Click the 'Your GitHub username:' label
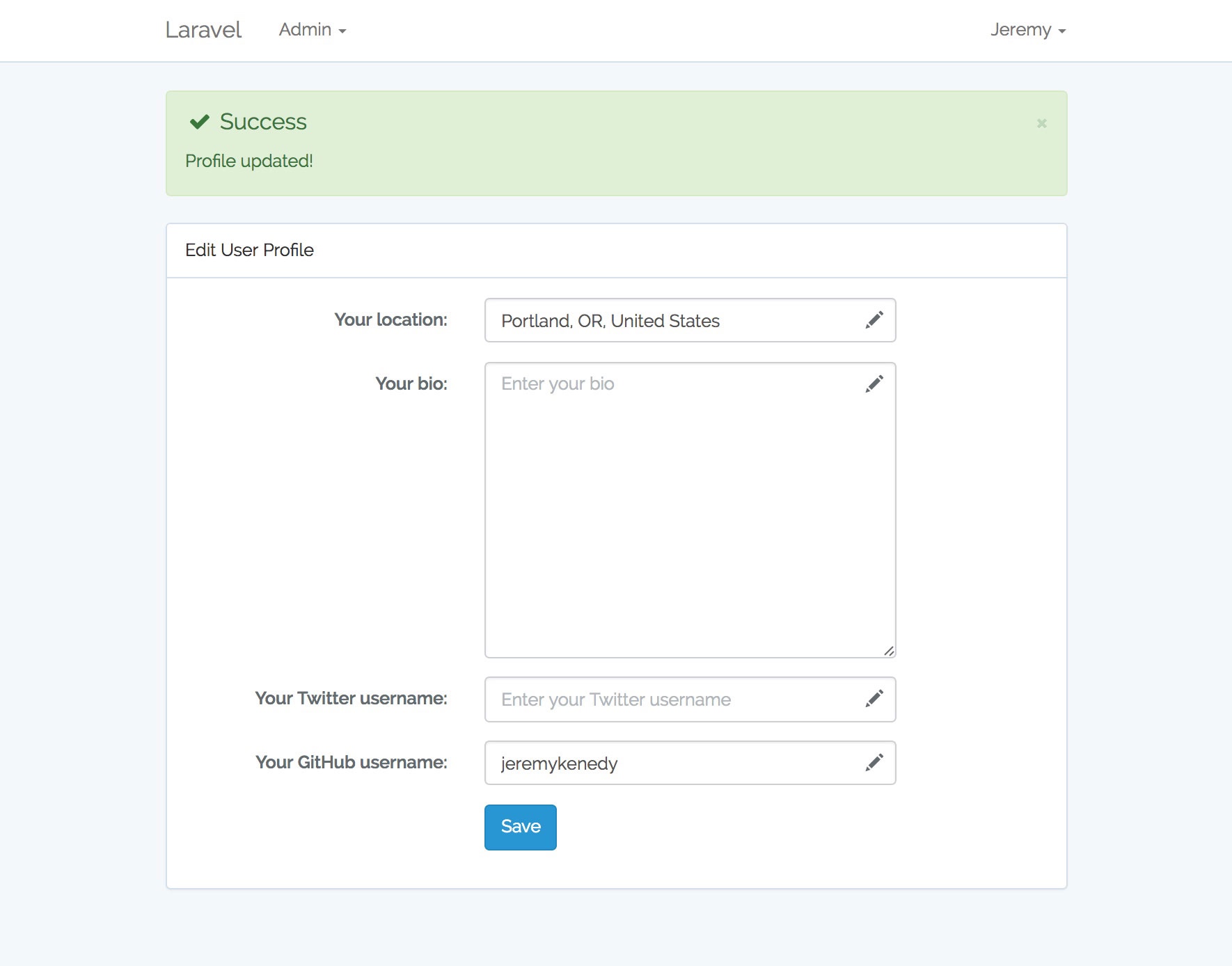 click(x=351, y=762)
